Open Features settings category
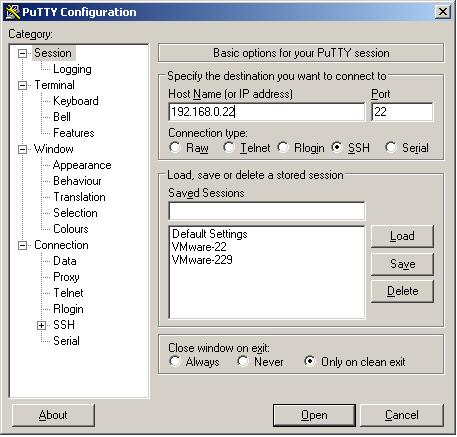The image size is (457, 437). 74,133
